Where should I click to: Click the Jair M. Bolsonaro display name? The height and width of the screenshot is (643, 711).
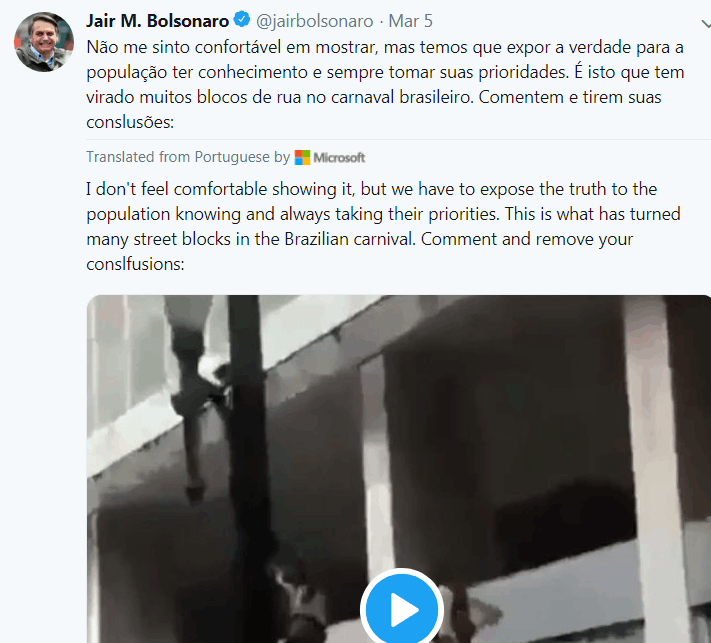[157, 20]
